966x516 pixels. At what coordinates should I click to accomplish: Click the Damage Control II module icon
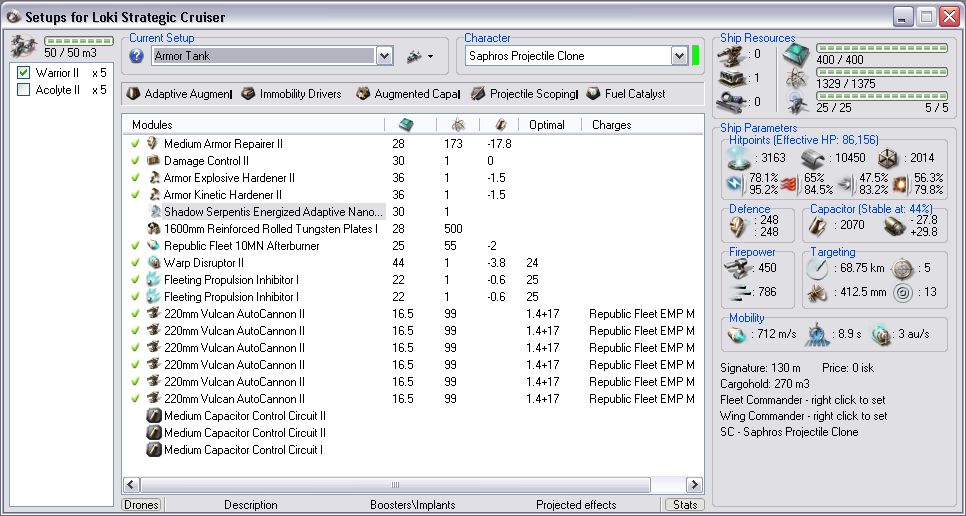pos(153,161)
